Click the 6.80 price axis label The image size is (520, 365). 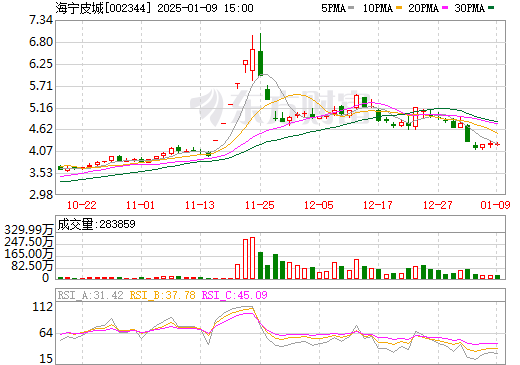pyautogui.click(x=41, y=42)
